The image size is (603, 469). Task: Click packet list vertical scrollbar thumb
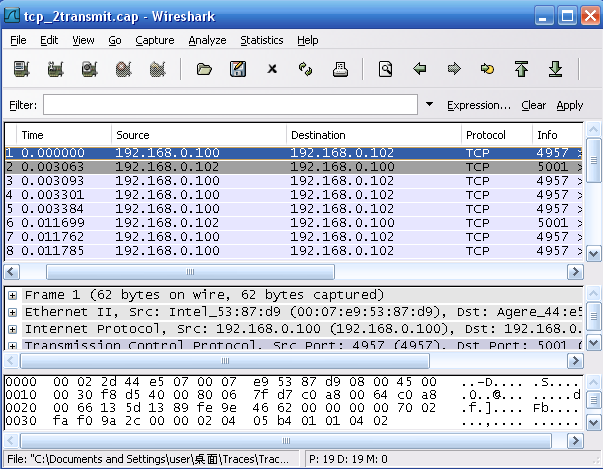(x=593, y=160)
